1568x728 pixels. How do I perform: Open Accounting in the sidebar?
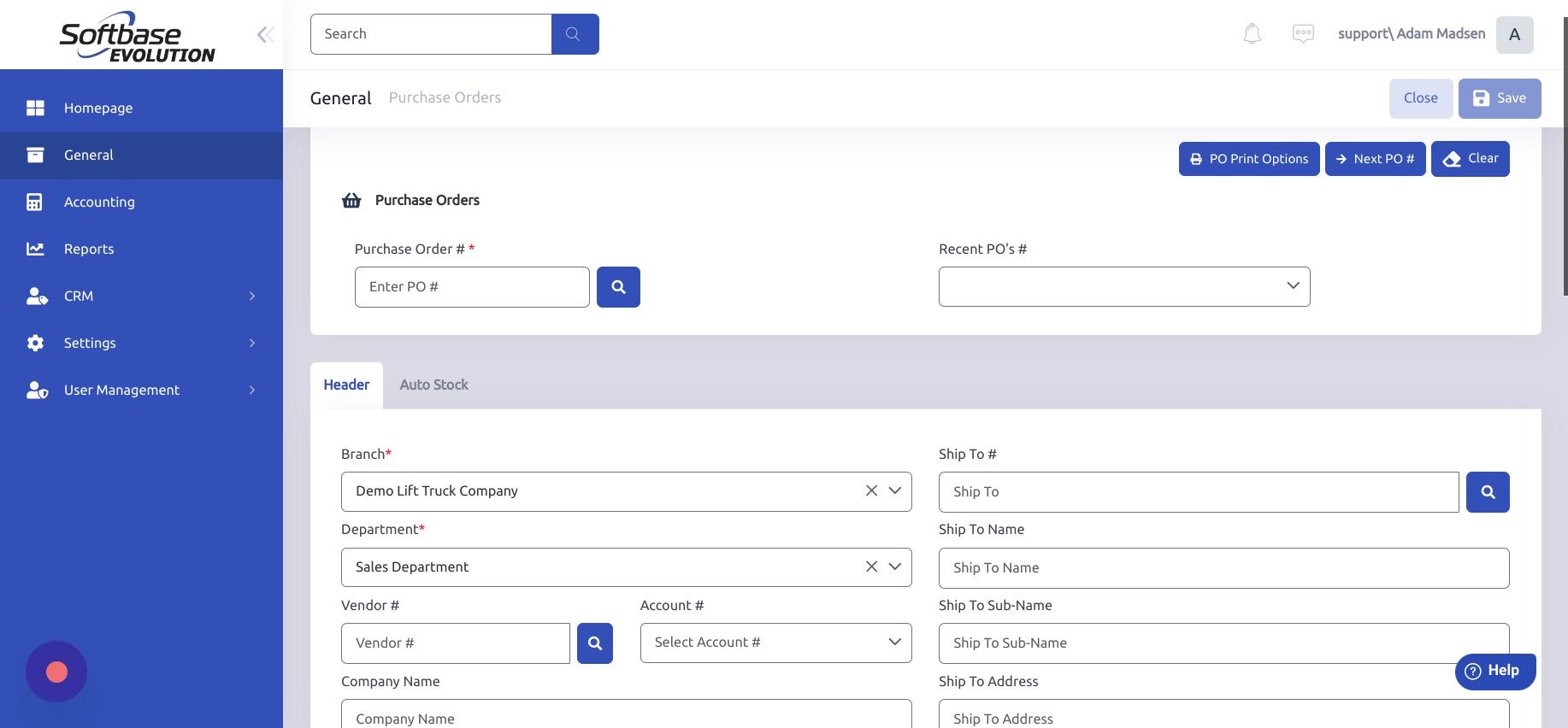[141, 202]
